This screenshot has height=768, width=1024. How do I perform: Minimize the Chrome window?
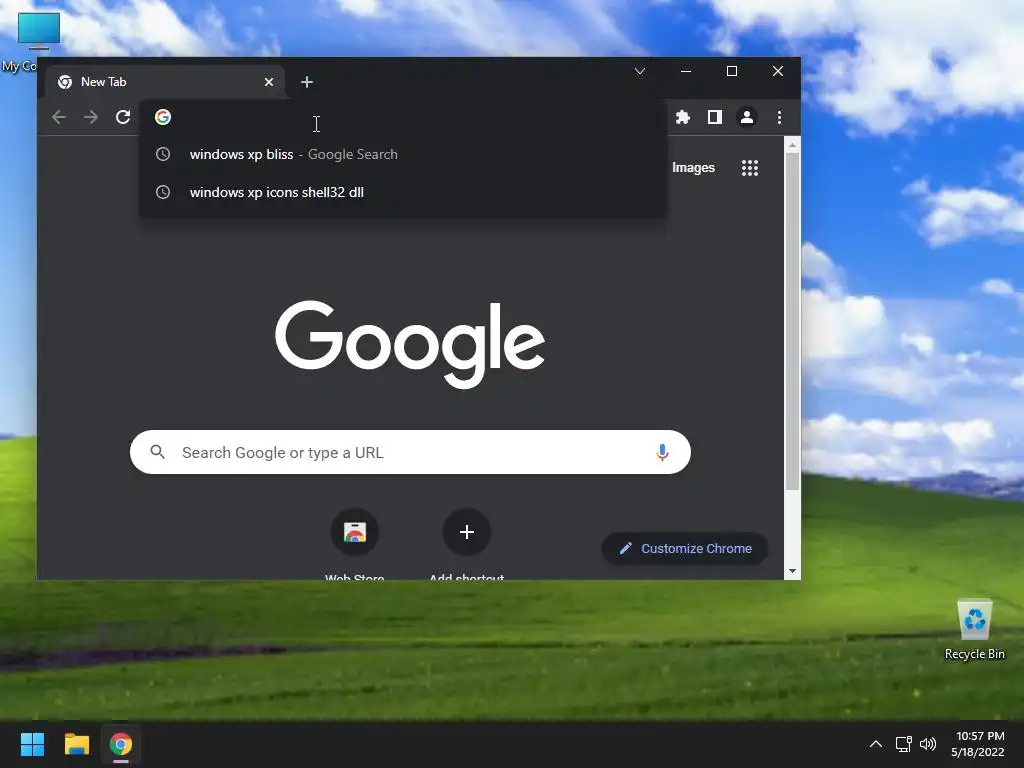pos(686,71)
